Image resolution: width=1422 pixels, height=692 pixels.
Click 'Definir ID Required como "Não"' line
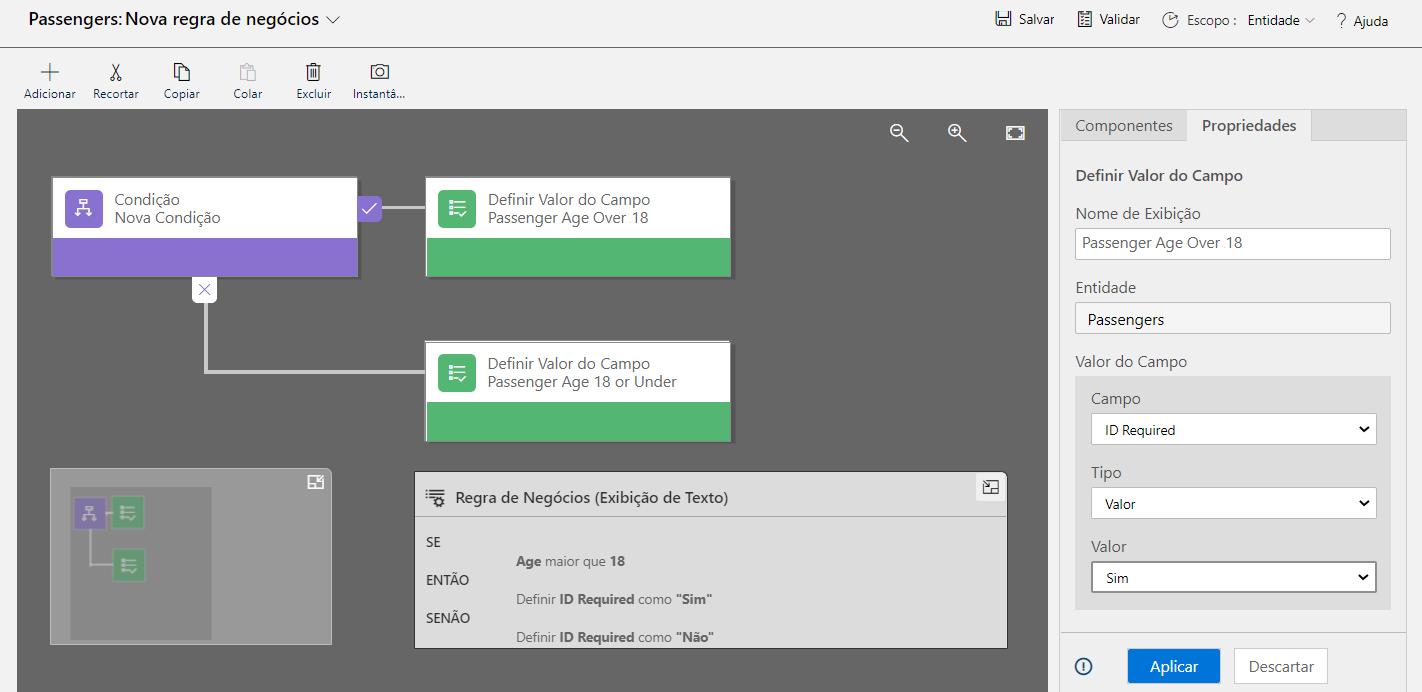point(615,637)
